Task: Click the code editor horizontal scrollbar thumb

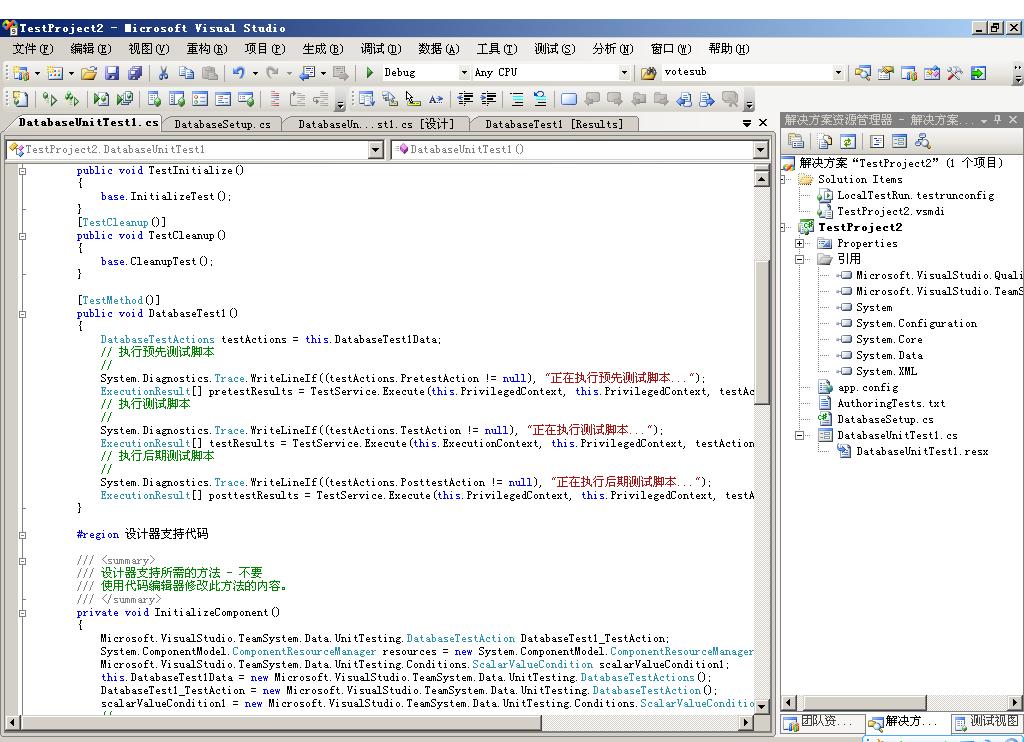Action: (281, 722)
